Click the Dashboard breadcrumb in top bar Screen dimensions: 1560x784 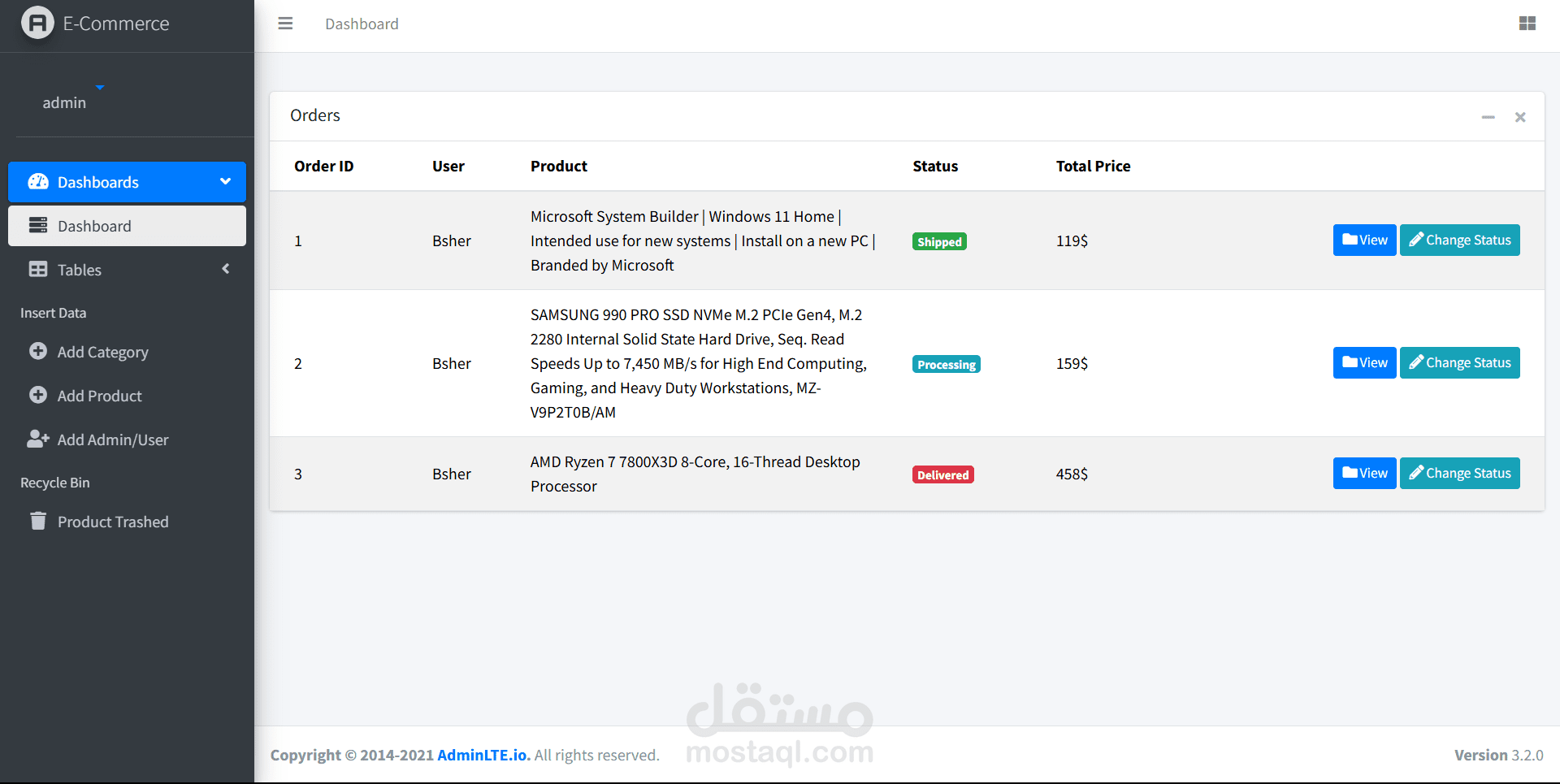[362, 24]
